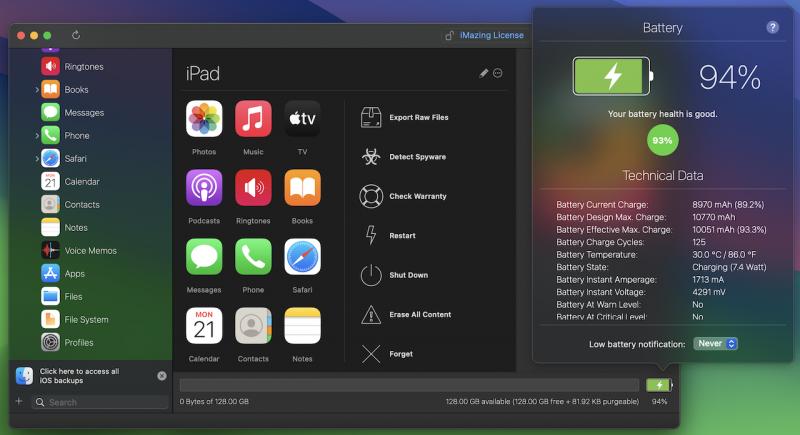The image size is (800, 435).
Task: Click the '0 Bytes of 128.00 GB' text
Action: [x=214, y=401]
